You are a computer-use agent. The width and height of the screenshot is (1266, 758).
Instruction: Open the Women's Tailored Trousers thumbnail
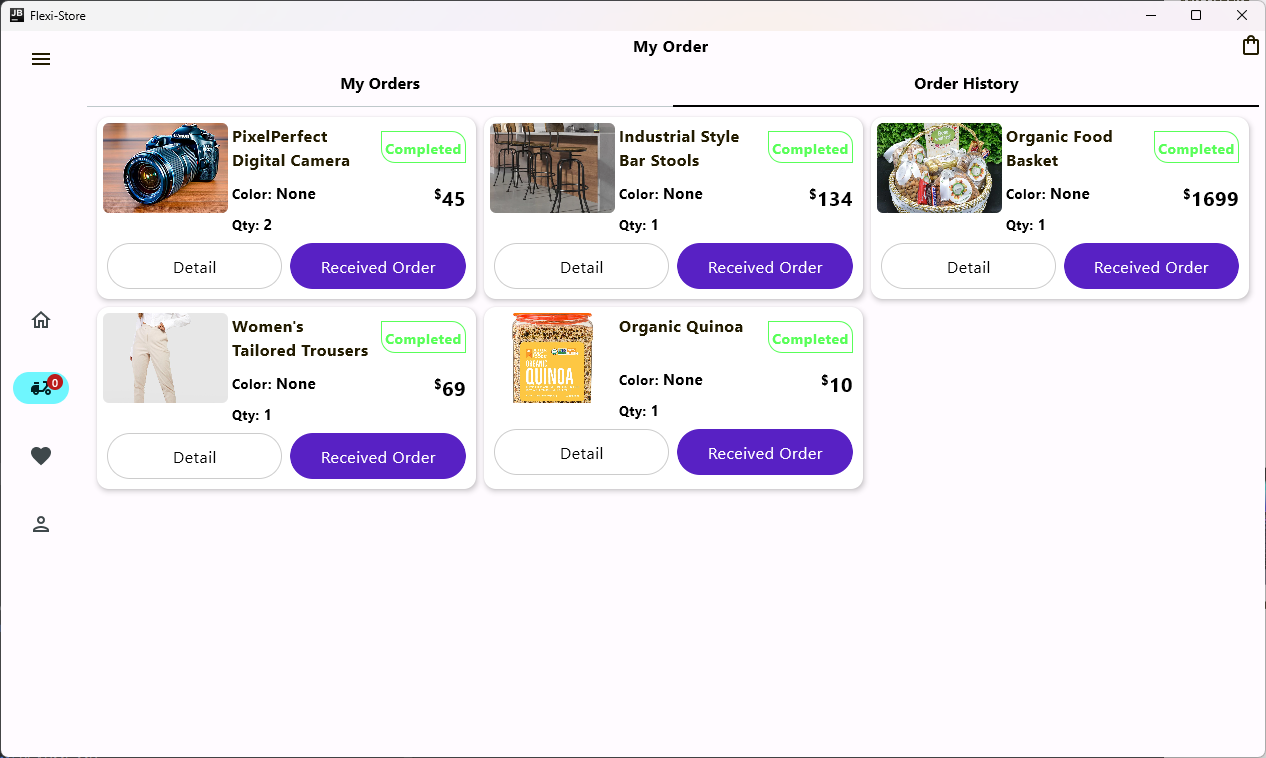coord(165,358)
